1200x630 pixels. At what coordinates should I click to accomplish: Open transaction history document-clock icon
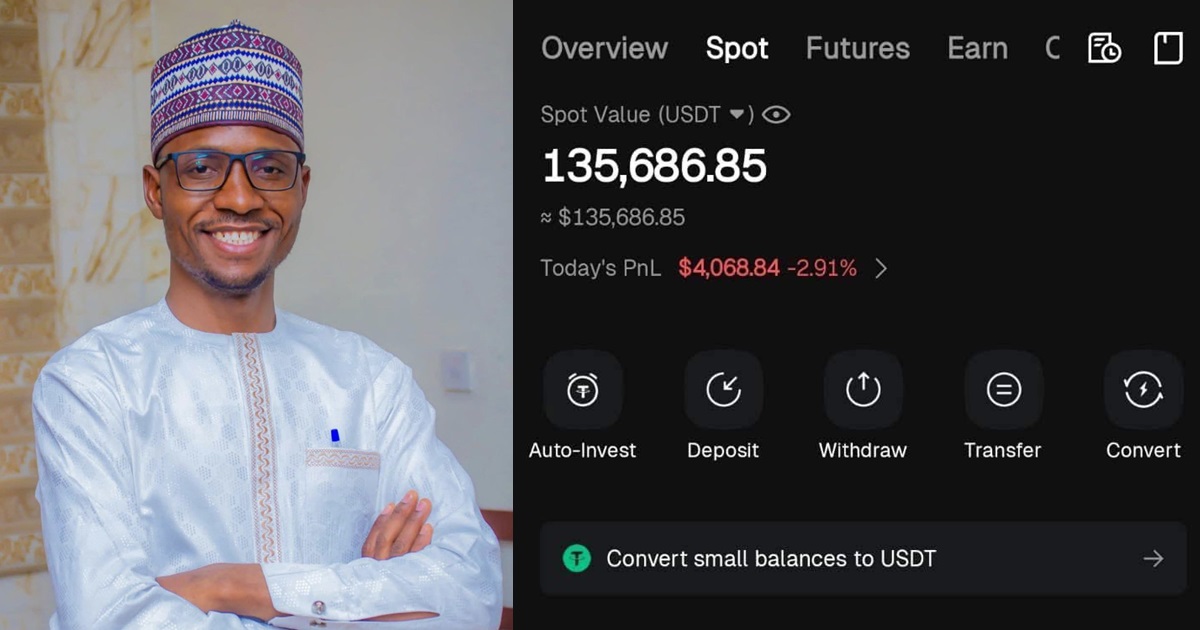(1104, 48)
